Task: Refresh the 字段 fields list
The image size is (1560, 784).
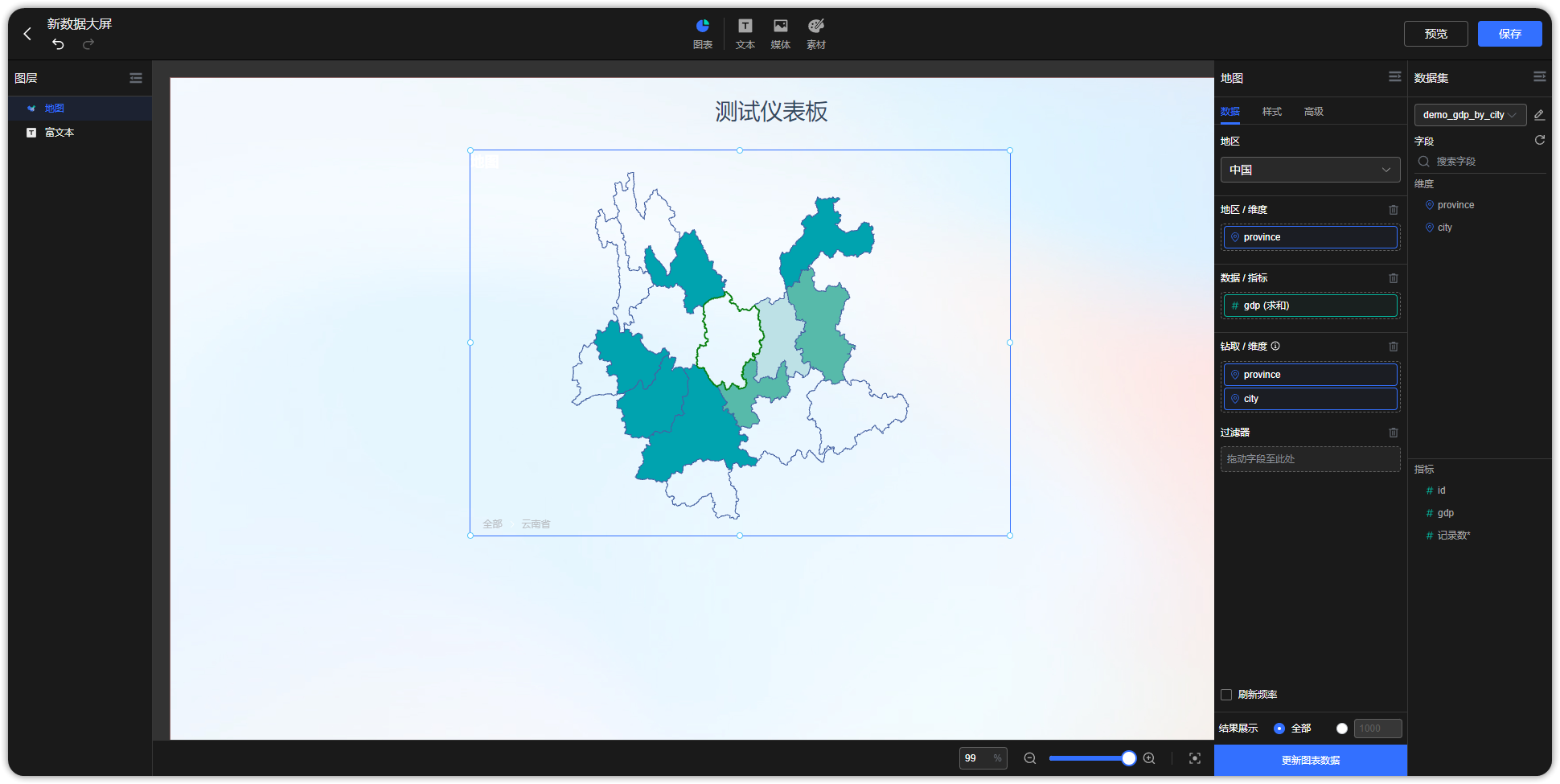Action: [1540, 140]
